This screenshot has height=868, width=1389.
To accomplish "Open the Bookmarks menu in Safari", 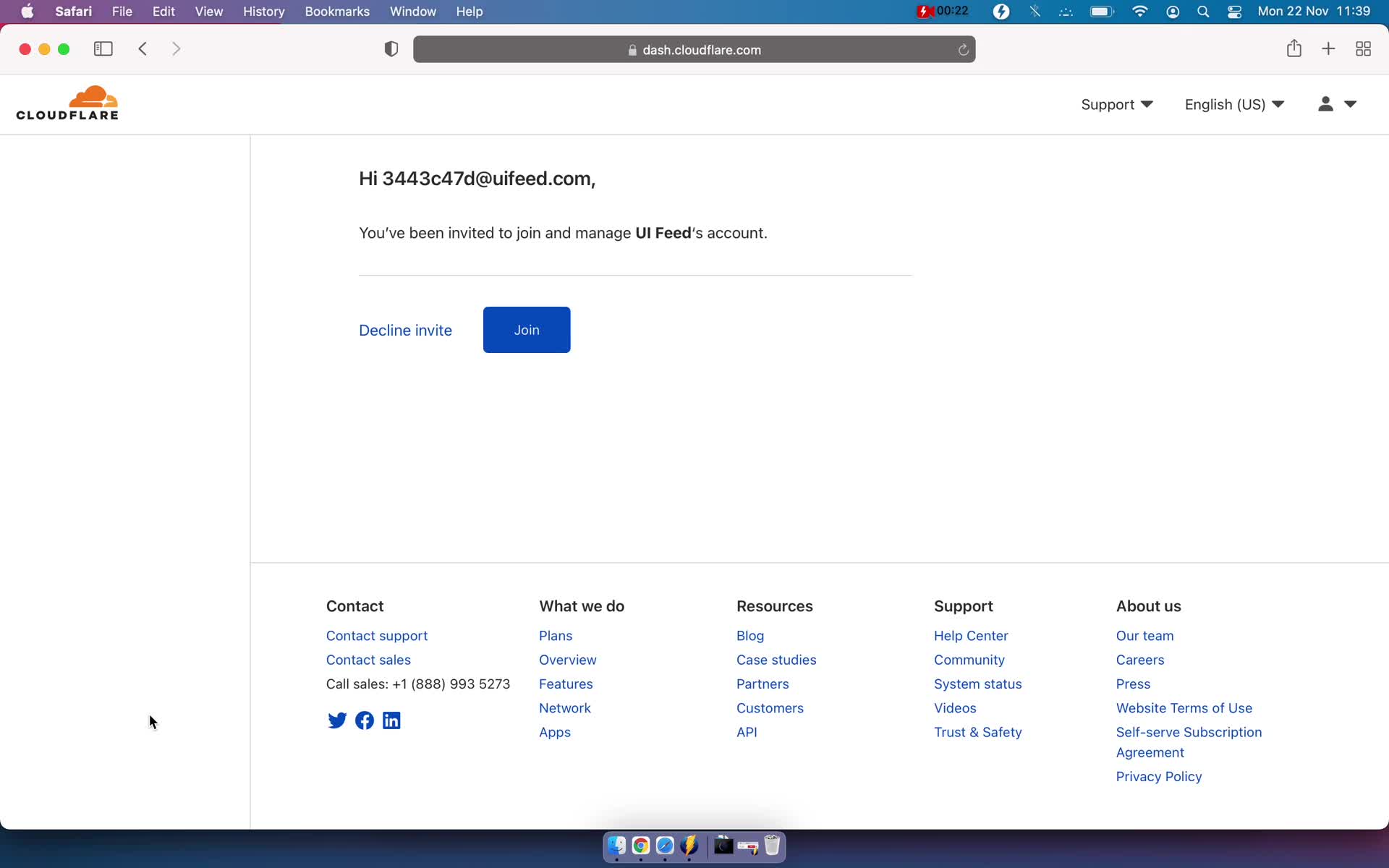I will 336,11.
